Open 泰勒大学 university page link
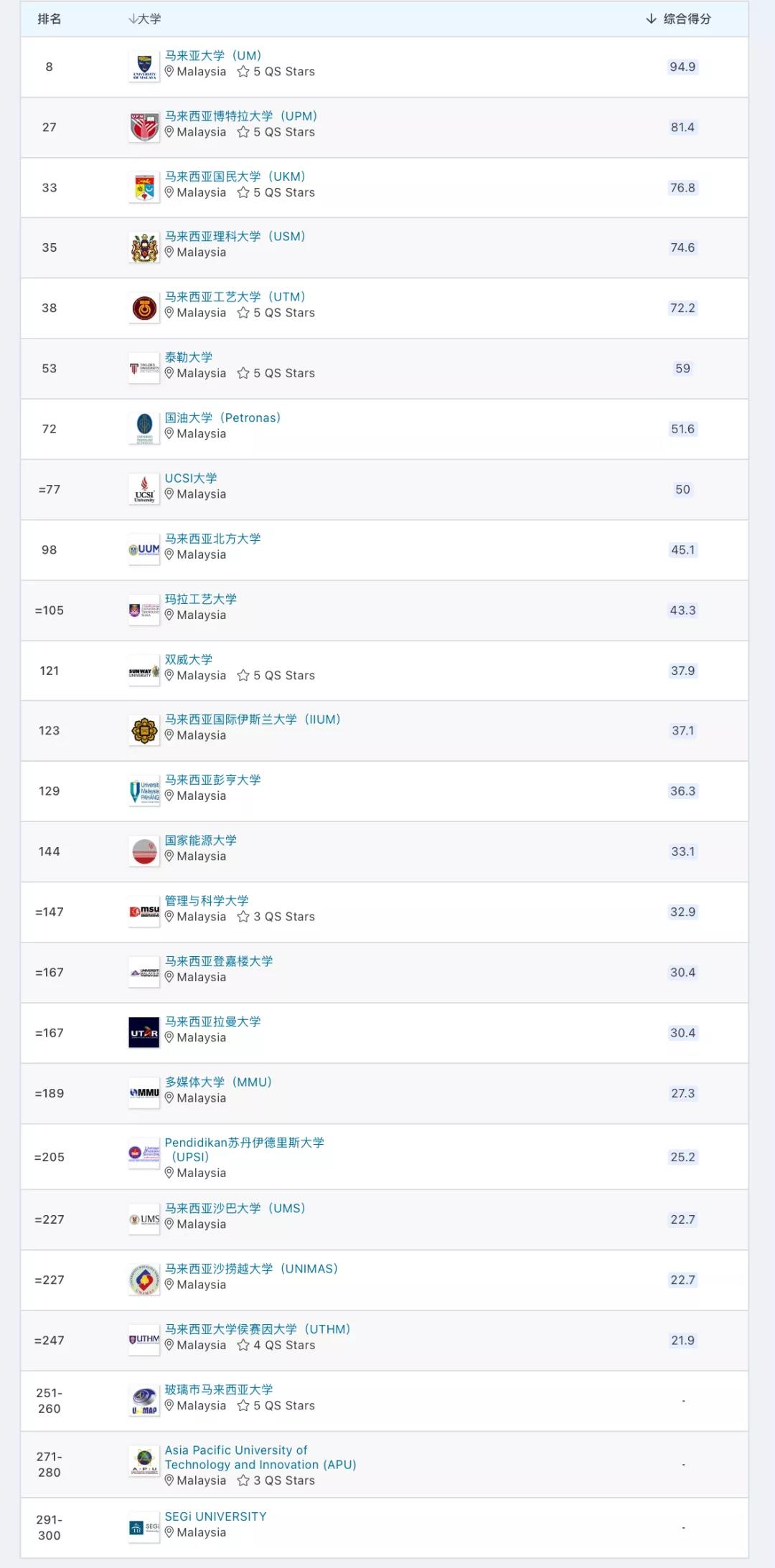The width and height of the screenshot is (775, 1568). pyautogui.click(x=189, y=357)
